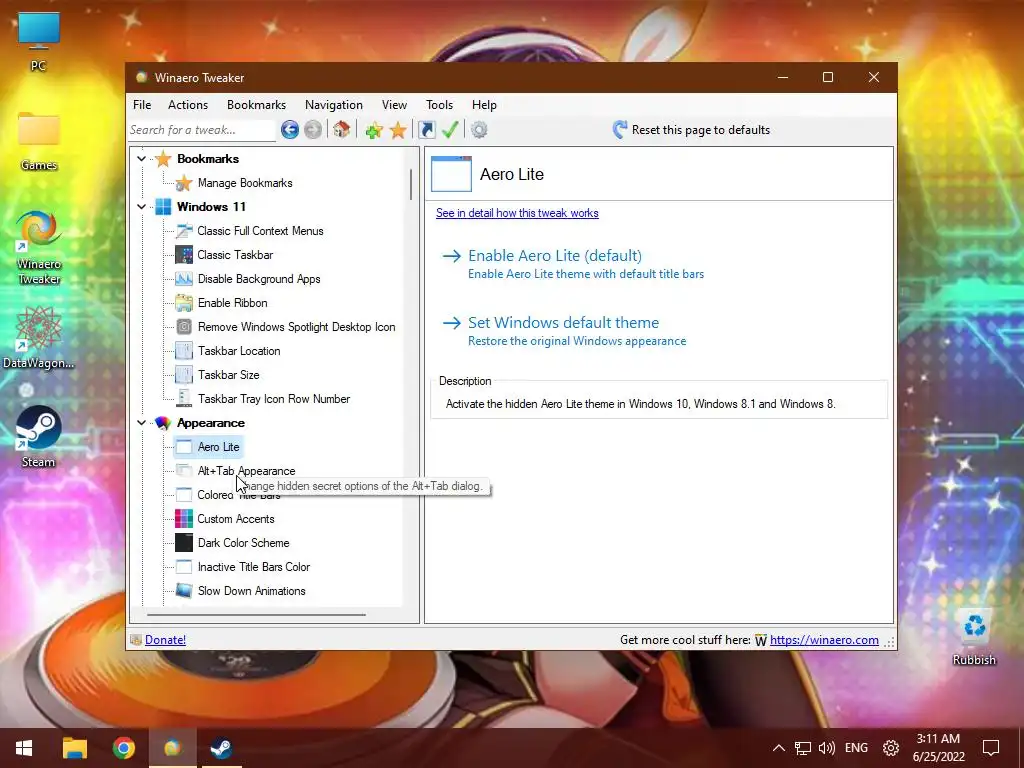Open Steam from the taskbar

221,748
